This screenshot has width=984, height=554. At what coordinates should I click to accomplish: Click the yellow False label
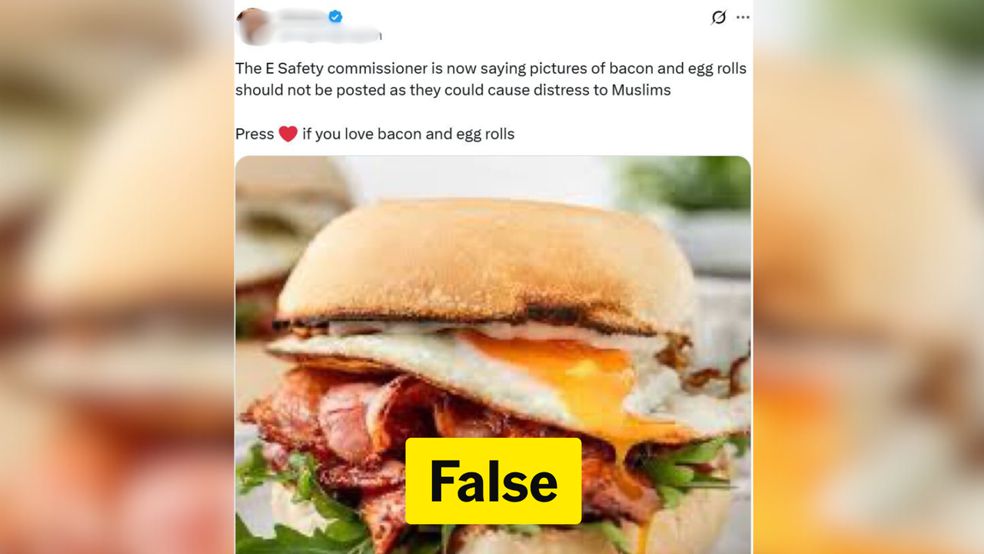[493, 481]
